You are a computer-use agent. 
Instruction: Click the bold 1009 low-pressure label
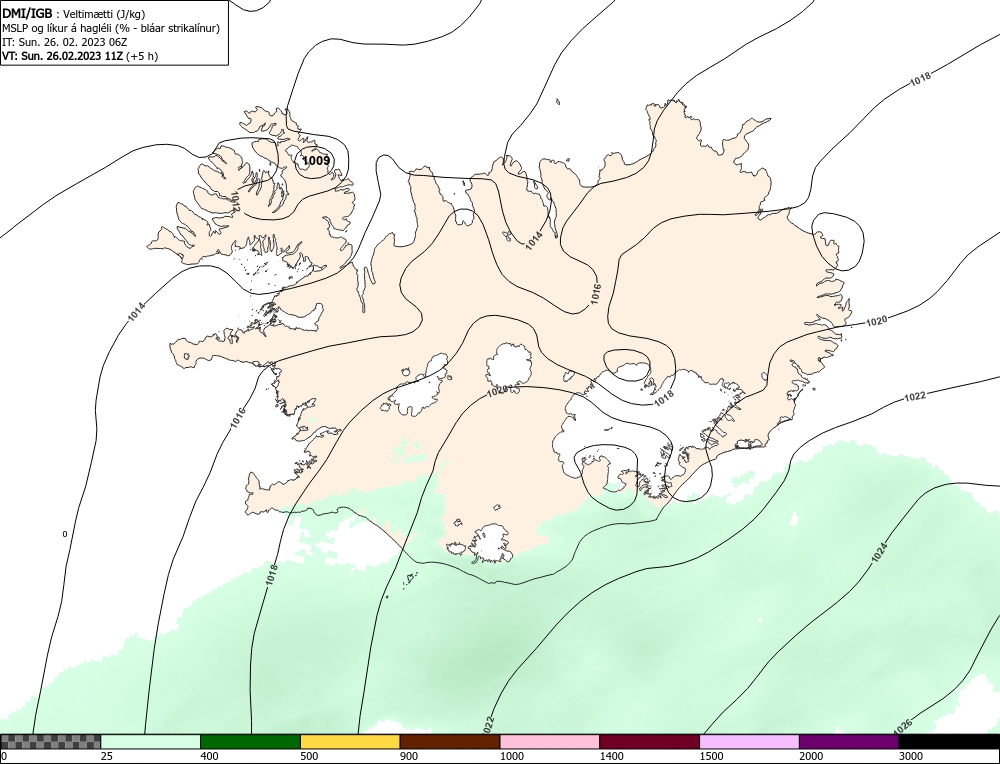pyautogui.click(x=316, y=160)
